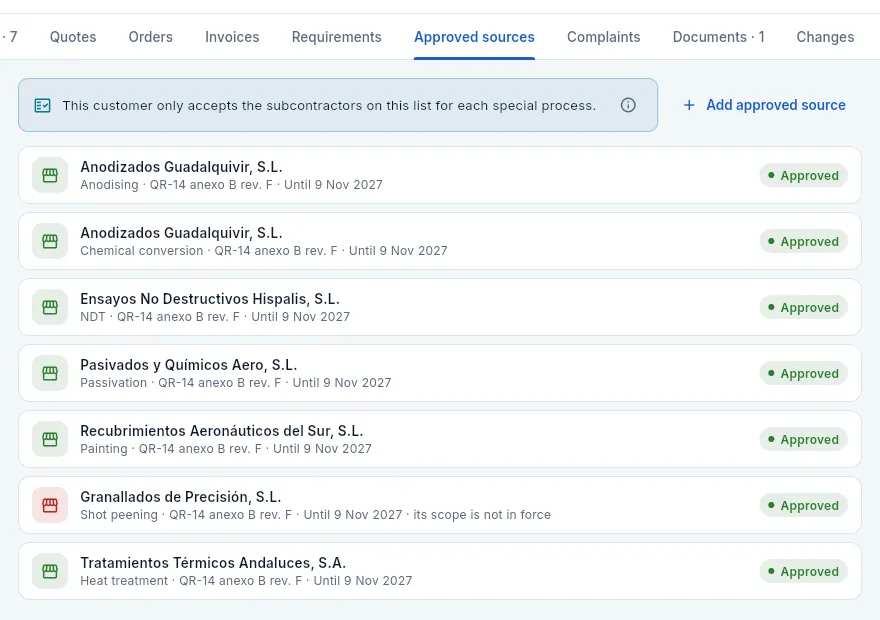The width and height of the screenshot is (880, 620).
Task: Switch to the Orders tab
Action: pyautogui.click(x=150, y=37)
